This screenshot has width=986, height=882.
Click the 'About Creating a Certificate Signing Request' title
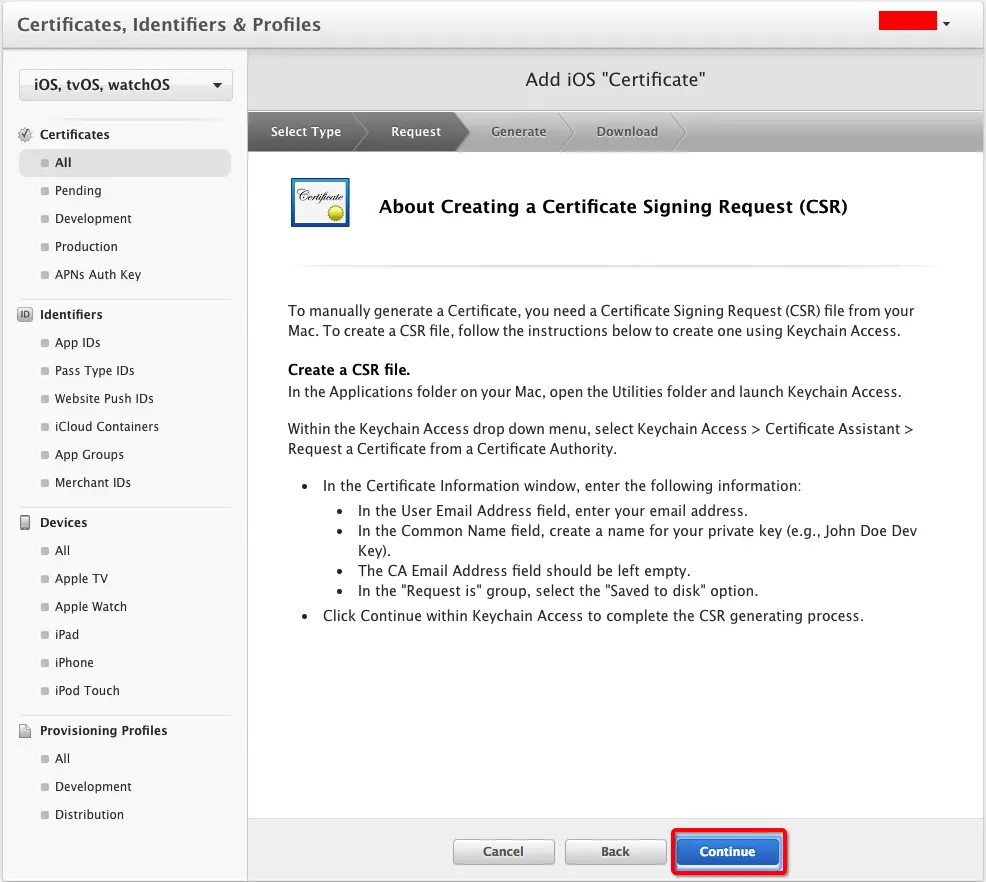(613, 207)
